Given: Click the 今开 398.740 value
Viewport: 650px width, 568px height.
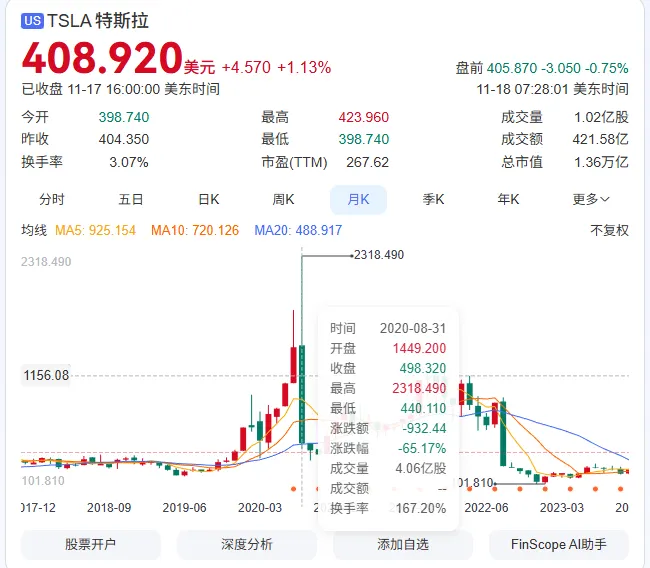Looking at the screenshot, I should tap(124, 117).
